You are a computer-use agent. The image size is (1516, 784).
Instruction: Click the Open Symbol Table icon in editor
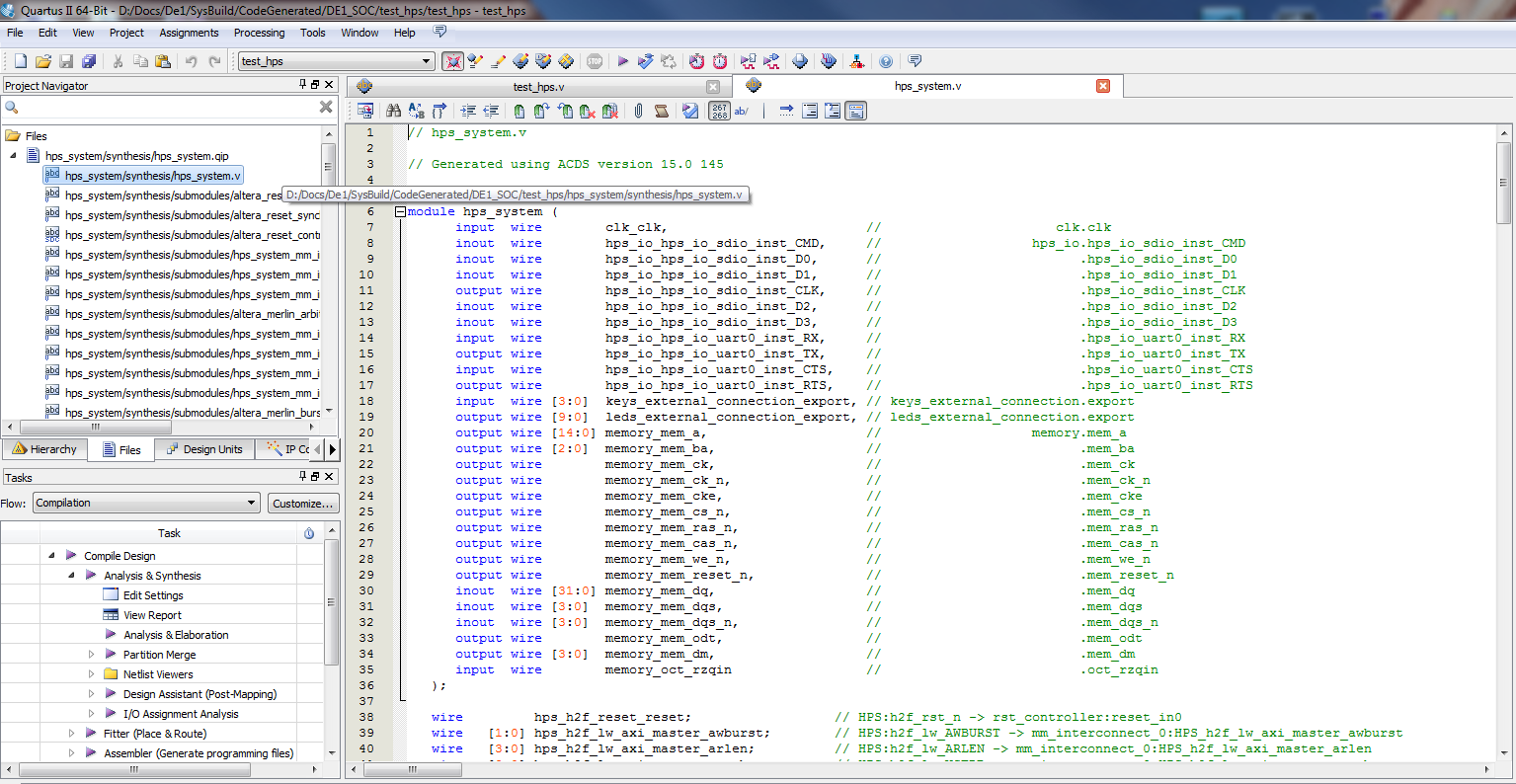point(365,111)
